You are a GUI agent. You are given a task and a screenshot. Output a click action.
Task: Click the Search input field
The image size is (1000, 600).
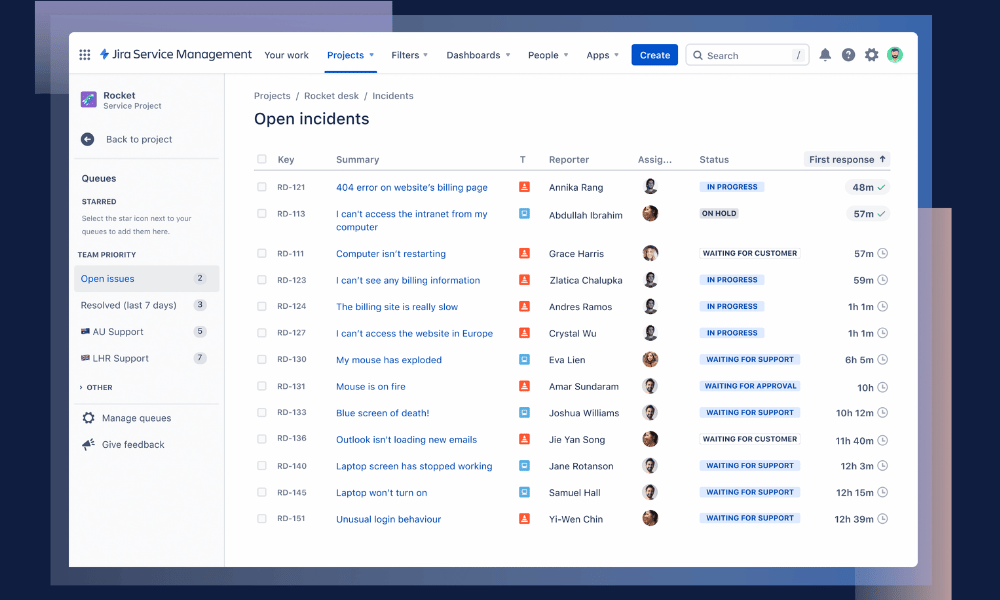coord(747,55)
